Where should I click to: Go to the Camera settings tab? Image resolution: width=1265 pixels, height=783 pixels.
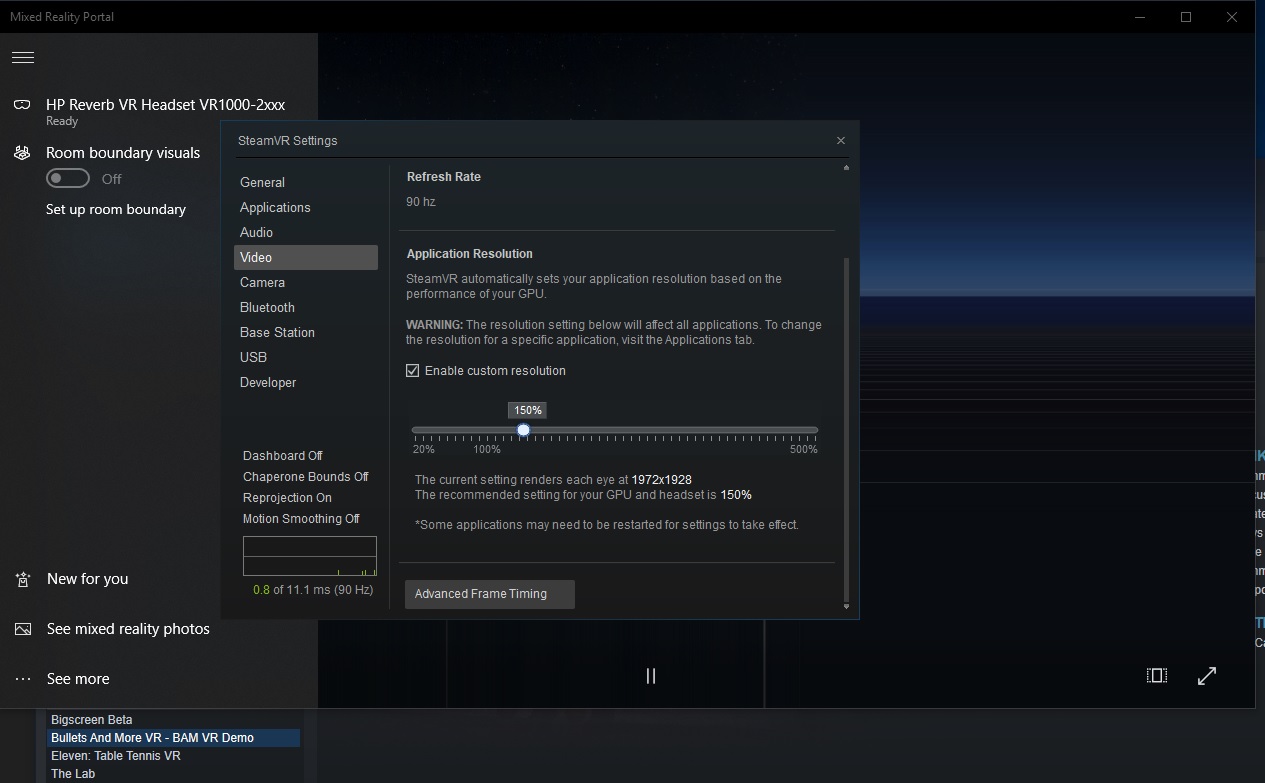coord(306,282)
